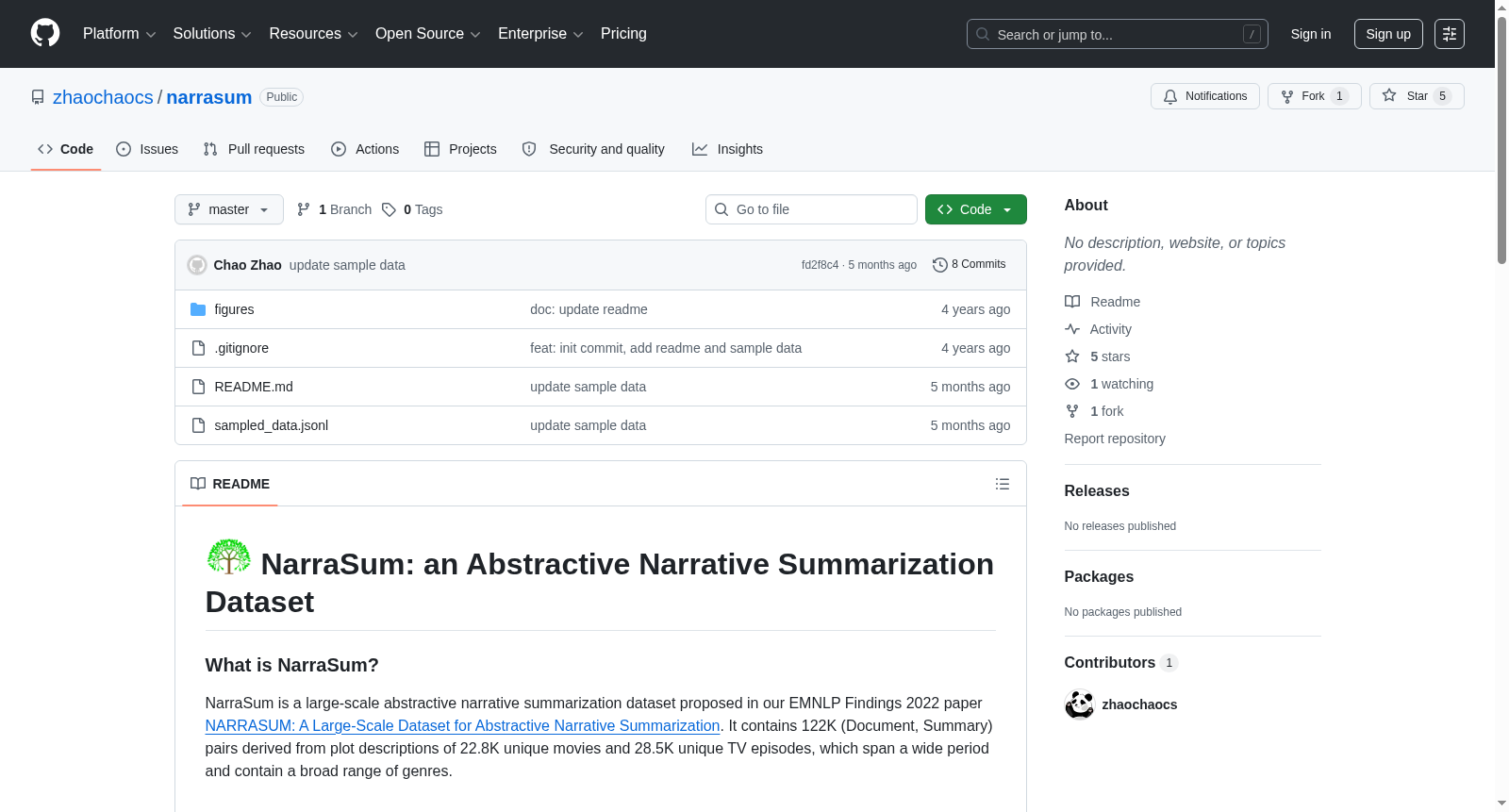Click the tag icon next to 0 Tags
Viewport: 1509px width, 812px height.
(x=389, y=209)
